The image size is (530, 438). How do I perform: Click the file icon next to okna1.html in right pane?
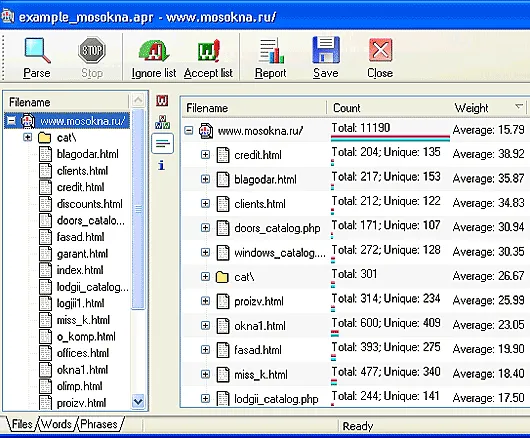coord(223,326)
